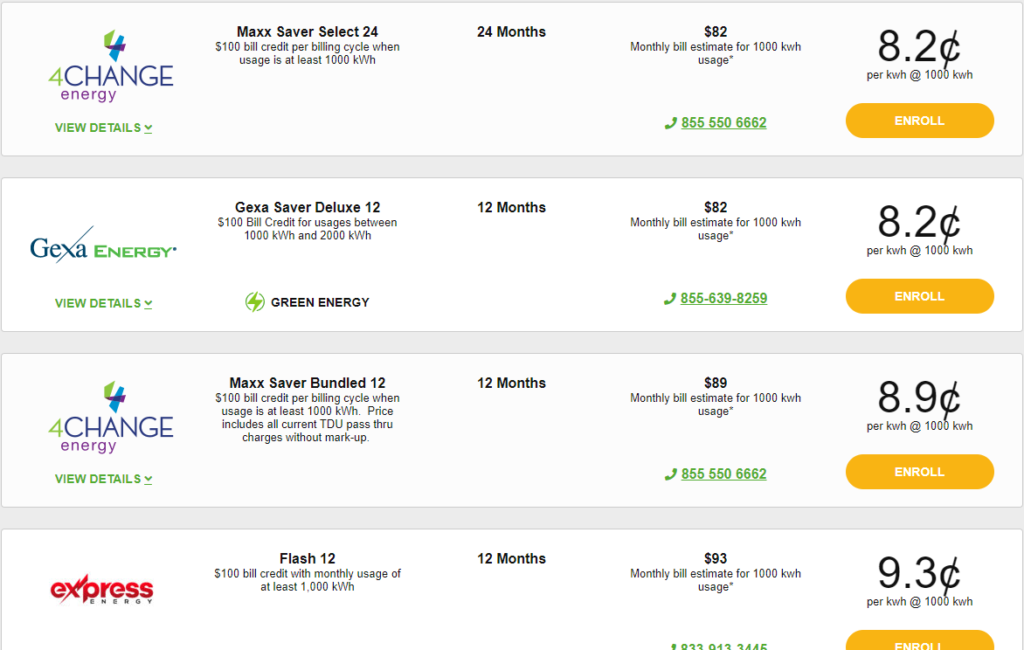Viewport: 1024px width, 650px height.
Task: Click the phone icon next to 855-639-8259
Action: pyautogui.click(x=669, y=299)
